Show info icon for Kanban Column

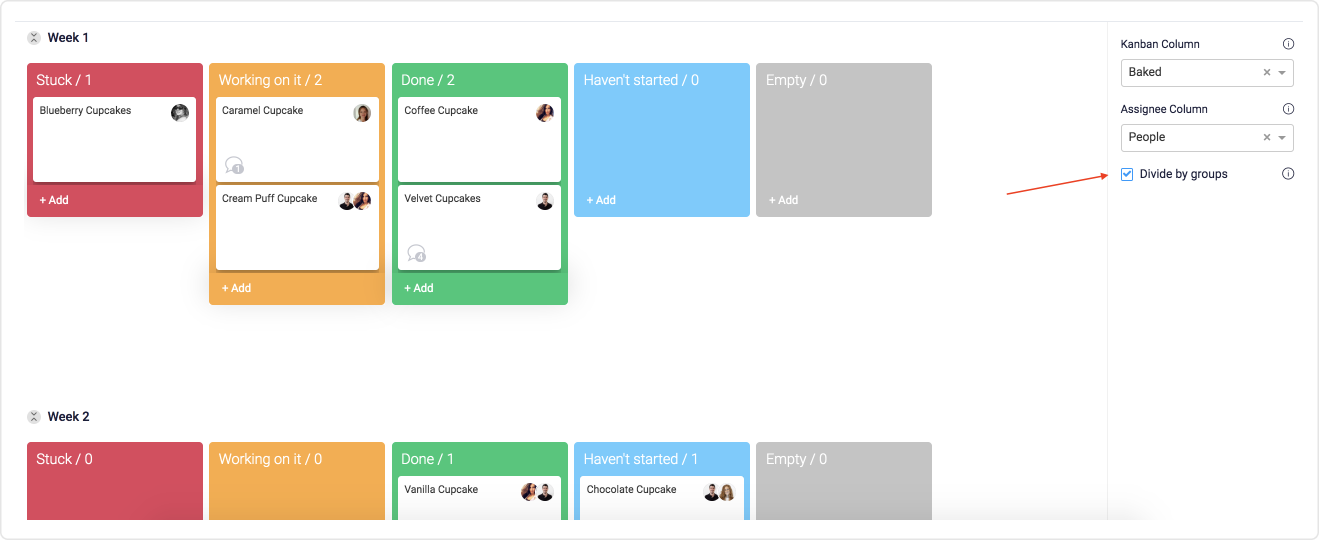pos(1288,44)
